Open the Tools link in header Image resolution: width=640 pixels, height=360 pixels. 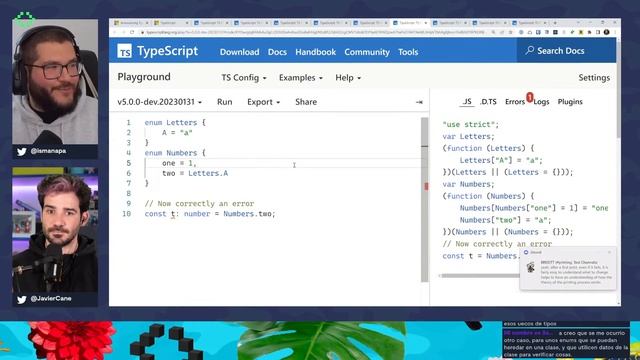408,52
